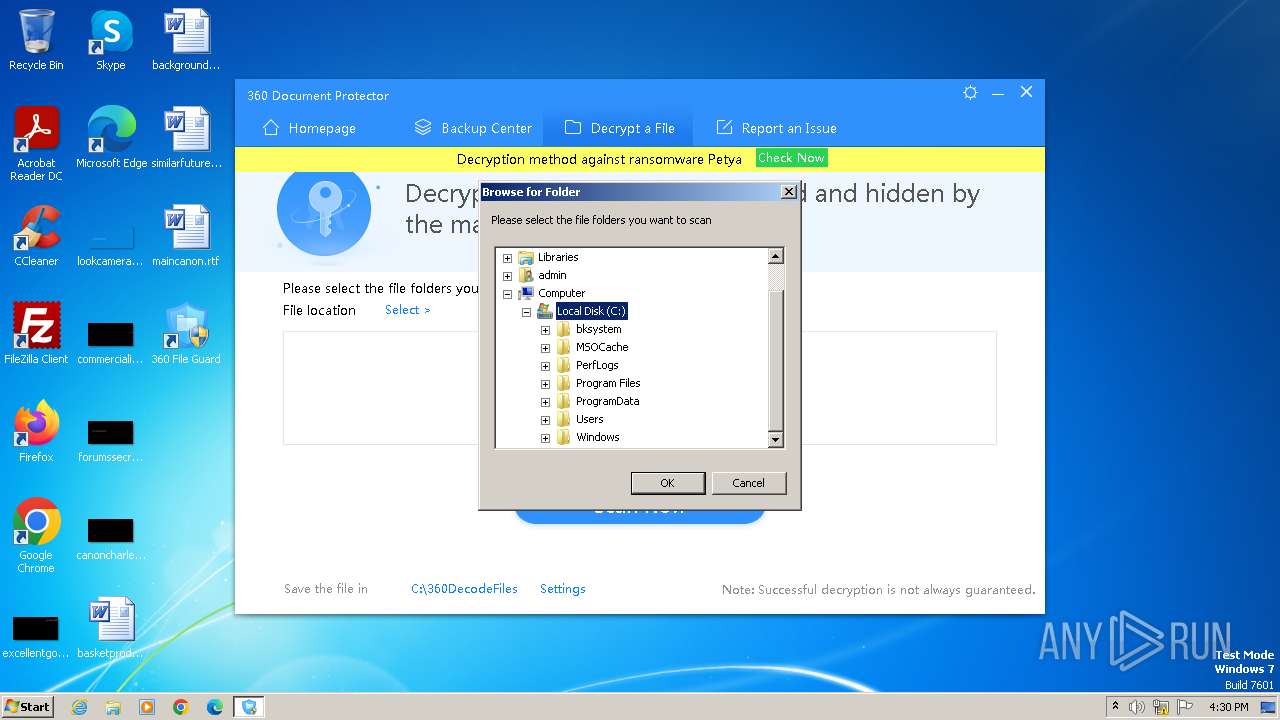Open the Firefox desktop shortcut

pyautogui.click(x=36, y=432)
